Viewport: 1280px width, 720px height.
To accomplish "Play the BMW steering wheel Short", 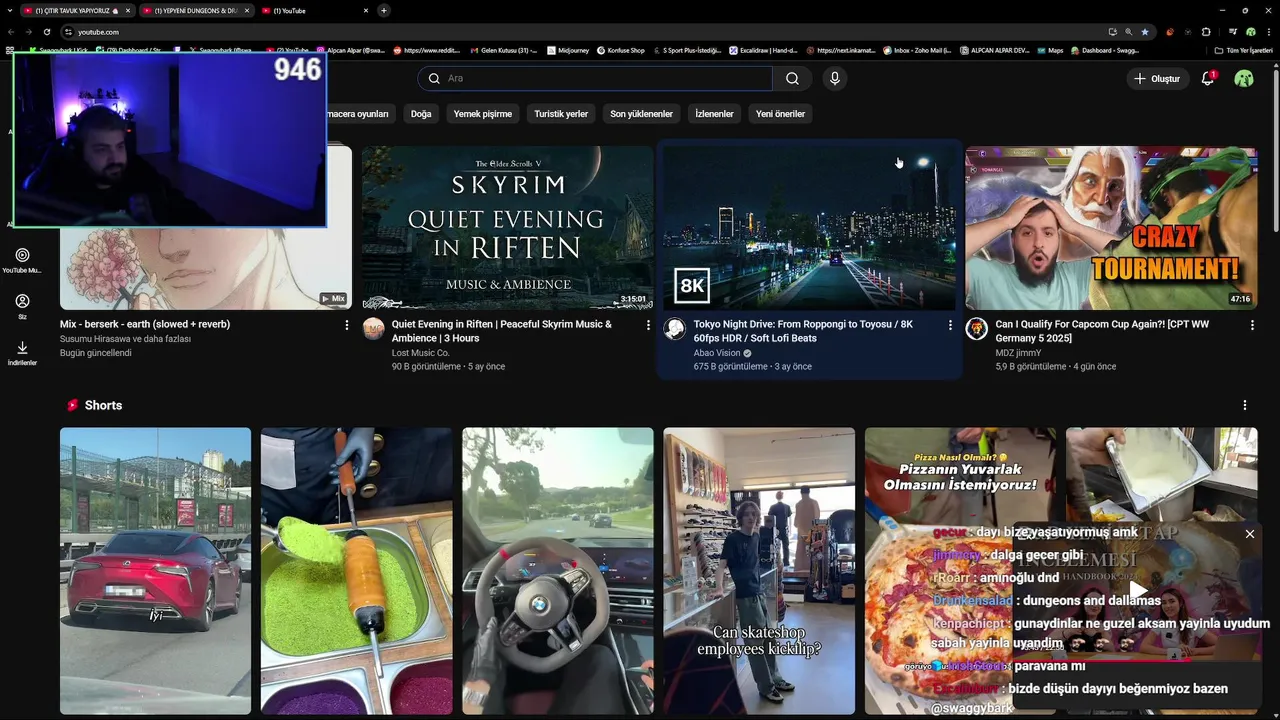I will click(558, 571).
